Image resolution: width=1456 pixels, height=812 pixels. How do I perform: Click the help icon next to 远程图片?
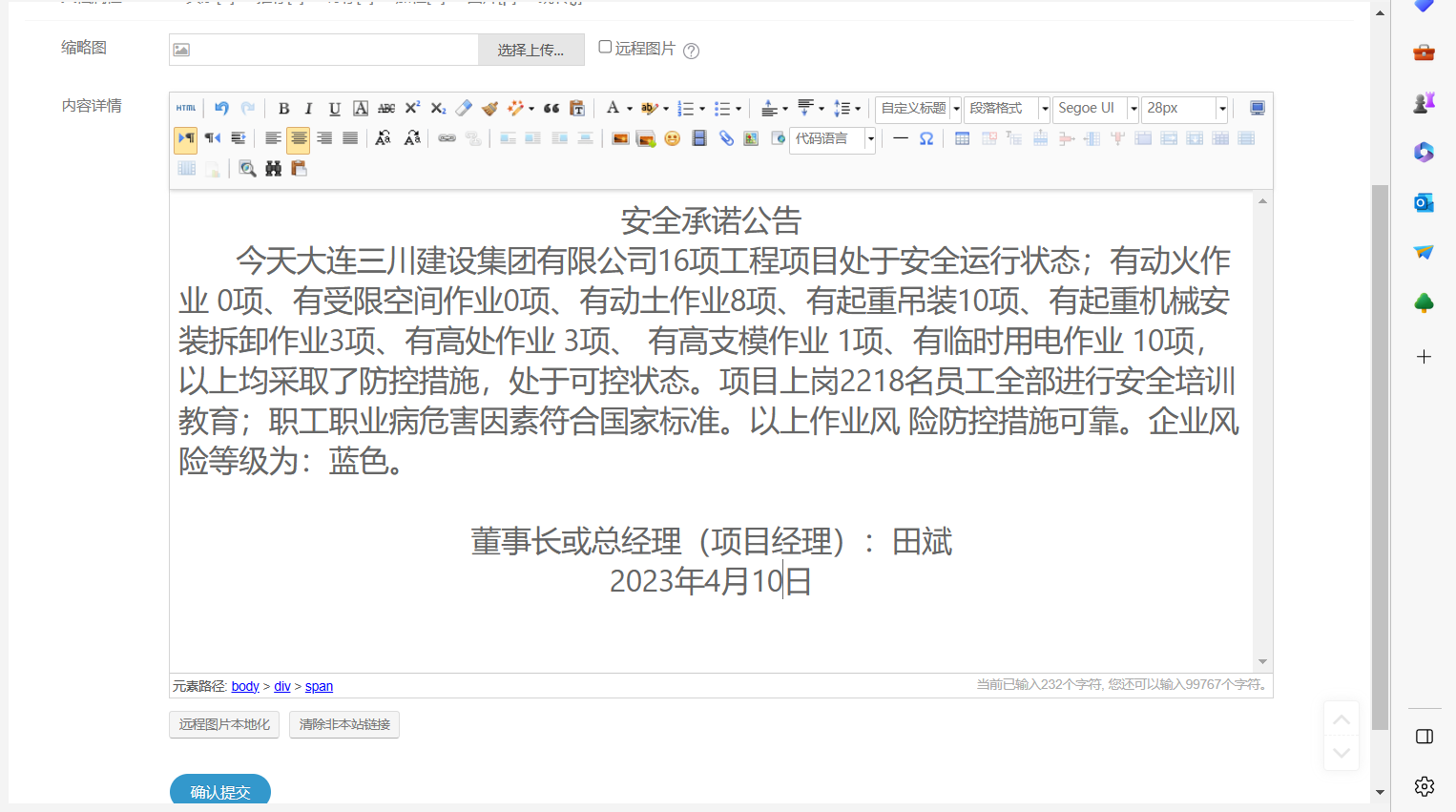tap(692, 51)
